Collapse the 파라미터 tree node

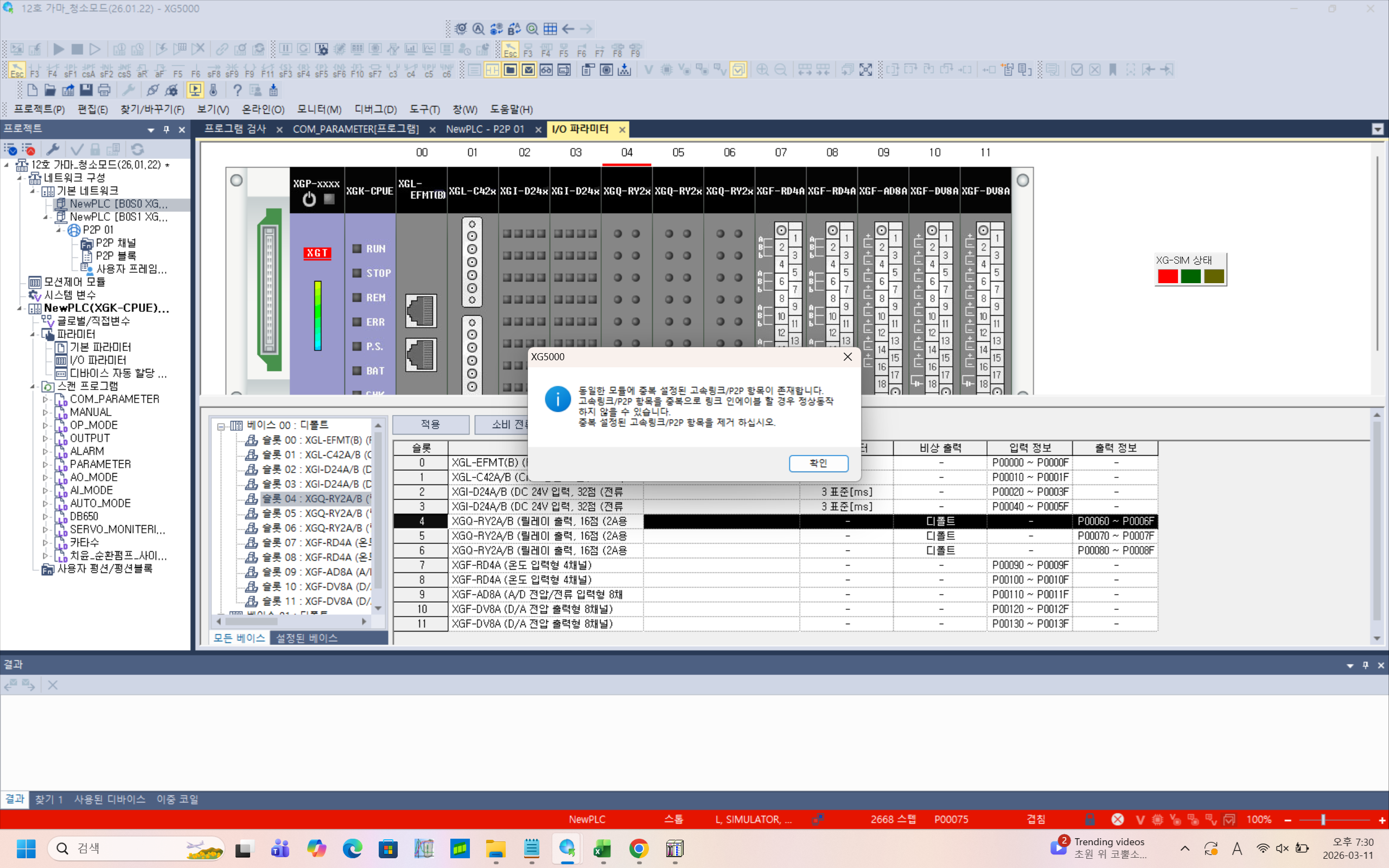pos(33,334)
